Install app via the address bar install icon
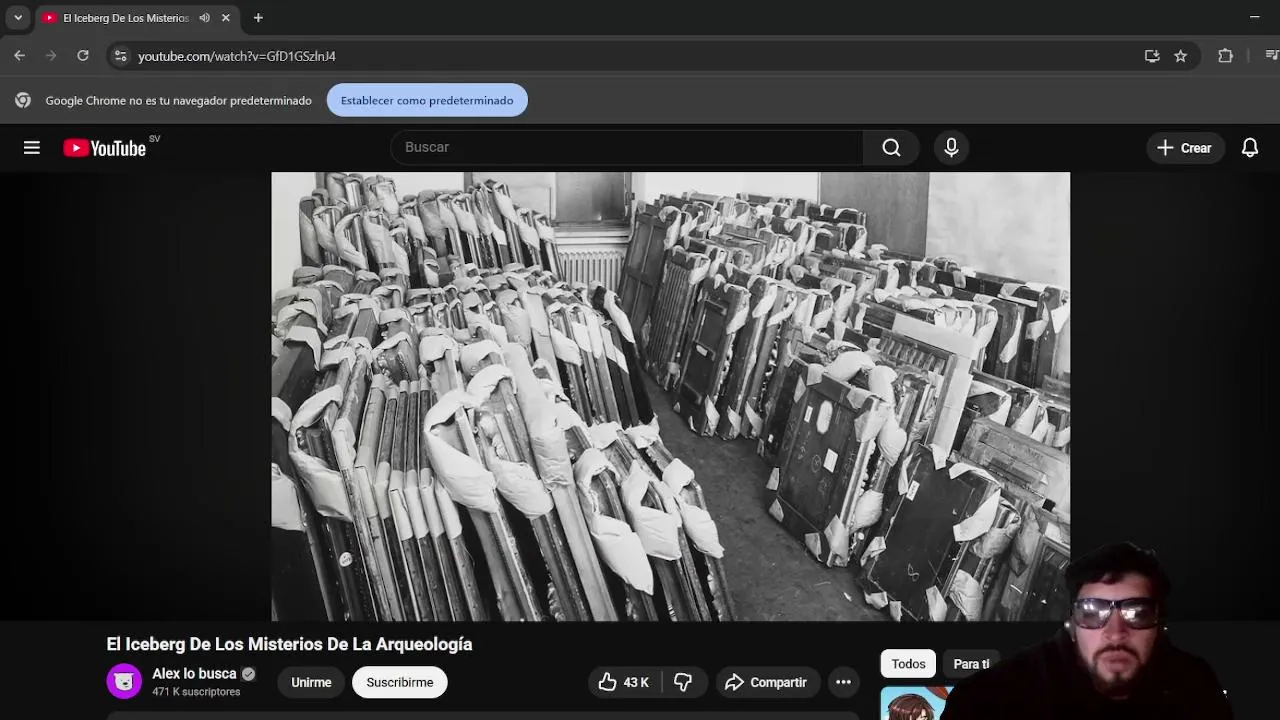Image resolution: width=1280 pixels, height=720 pixels. point(1152,56)
